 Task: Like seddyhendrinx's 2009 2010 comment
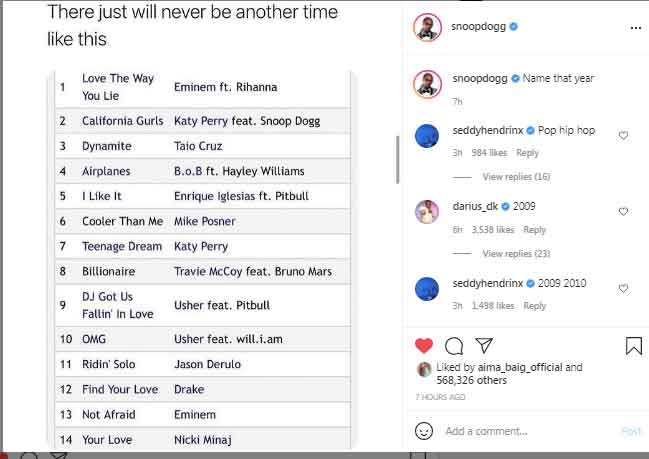(623, 288)
